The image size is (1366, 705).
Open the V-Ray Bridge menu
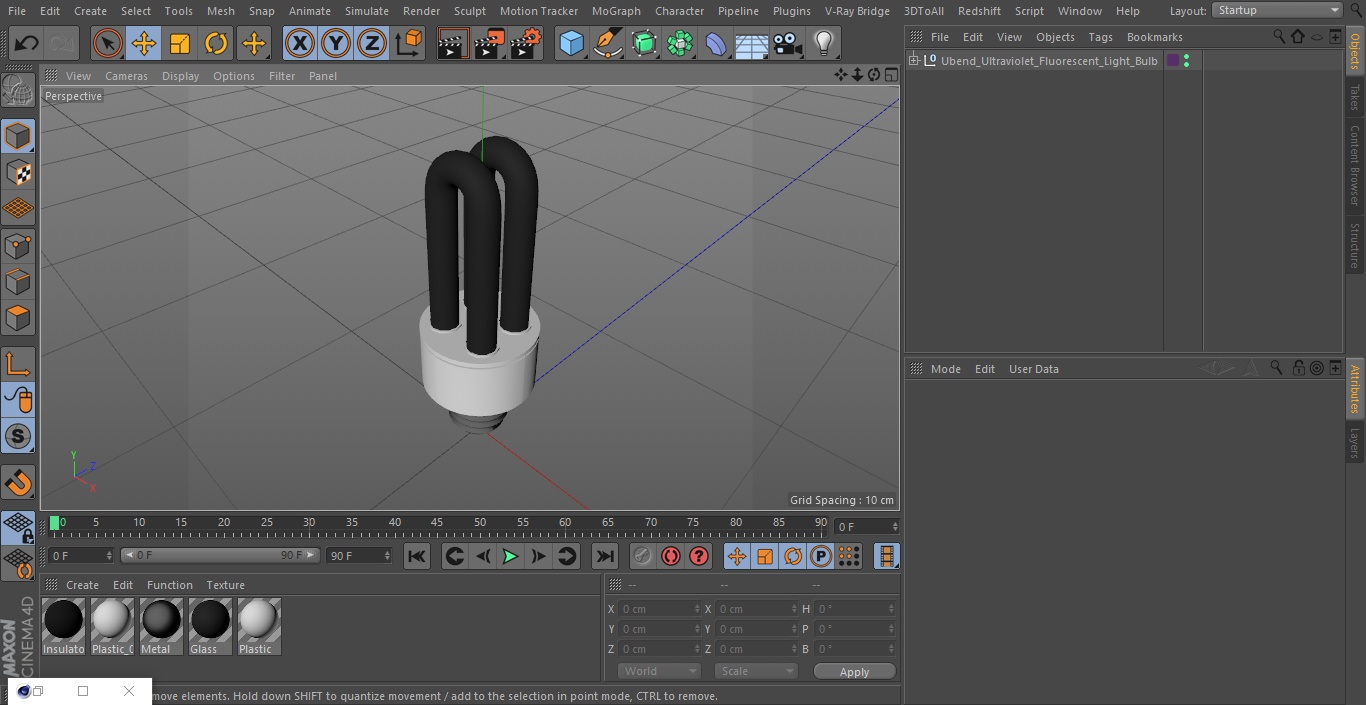[x=857, y=11]
